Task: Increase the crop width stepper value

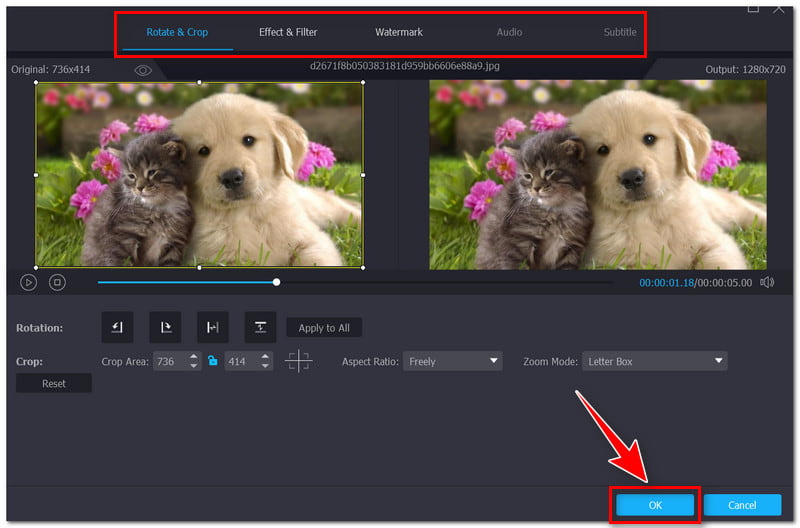Action: pyautogui.click(x=194, y=357)
